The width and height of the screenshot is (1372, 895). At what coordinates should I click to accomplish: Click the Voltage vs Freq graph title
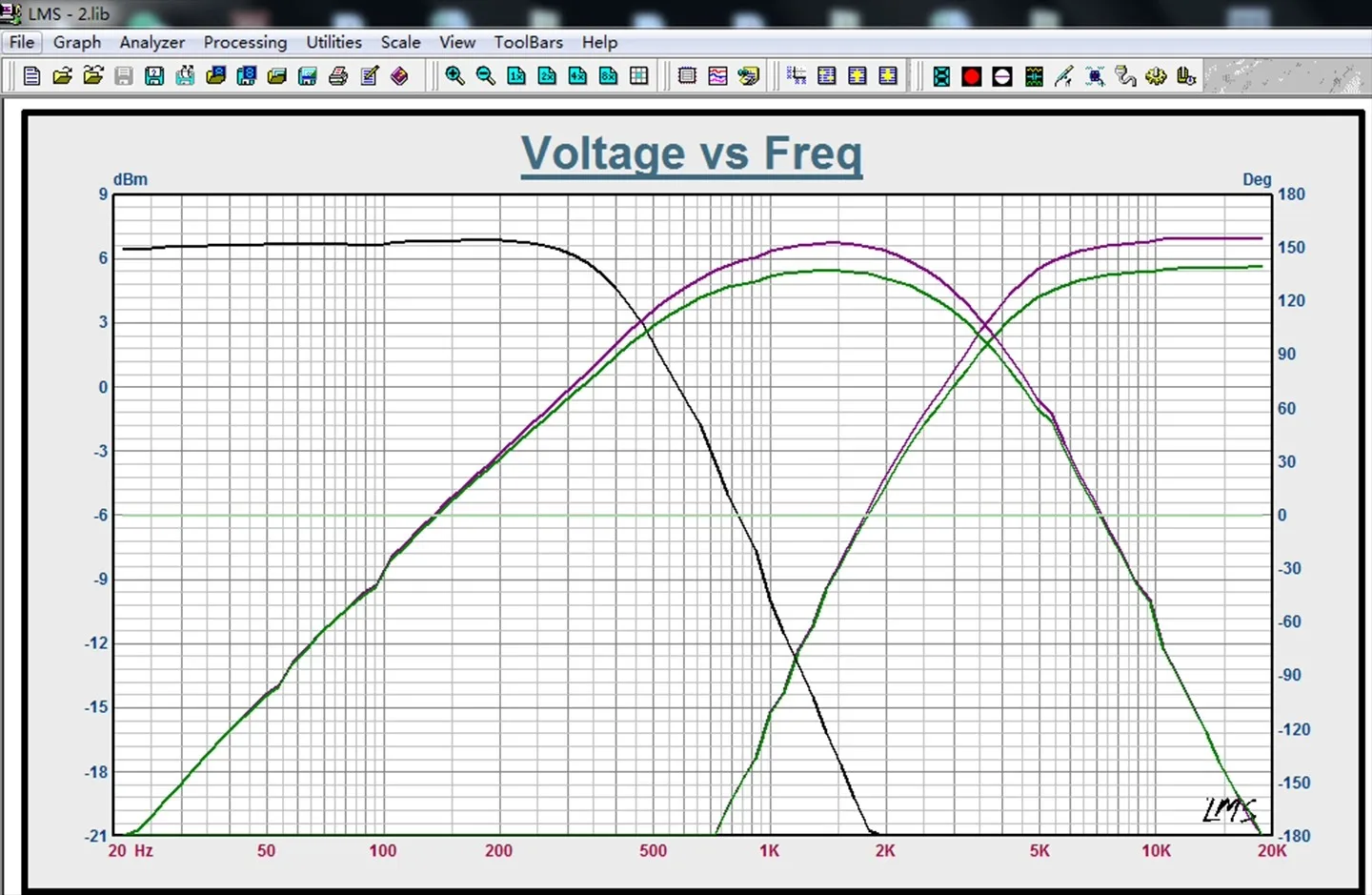tap(692, 154)
